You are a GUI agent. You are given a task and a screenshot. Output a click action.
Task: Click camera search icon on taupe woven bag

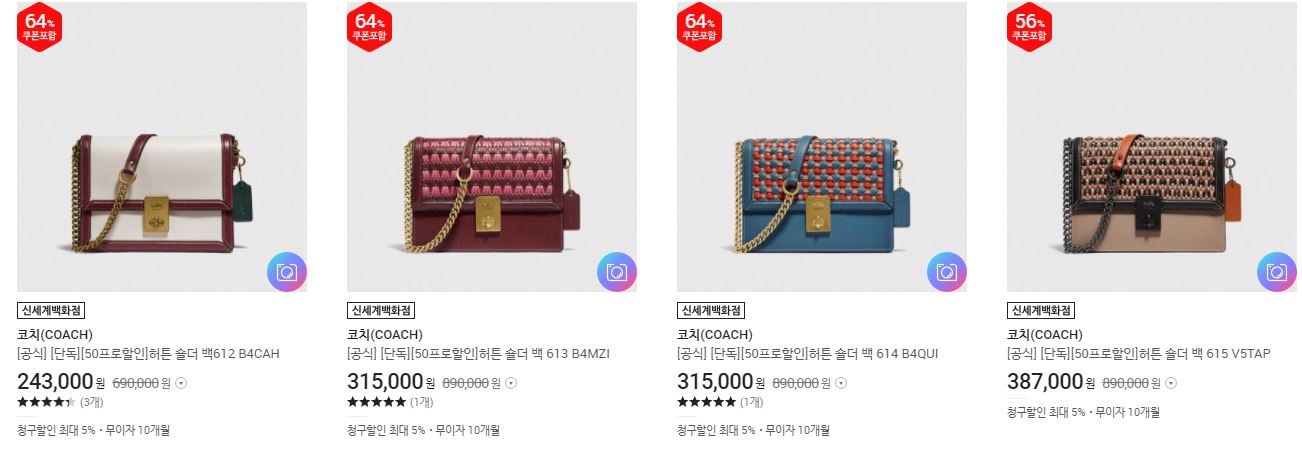pos(1277,272)
